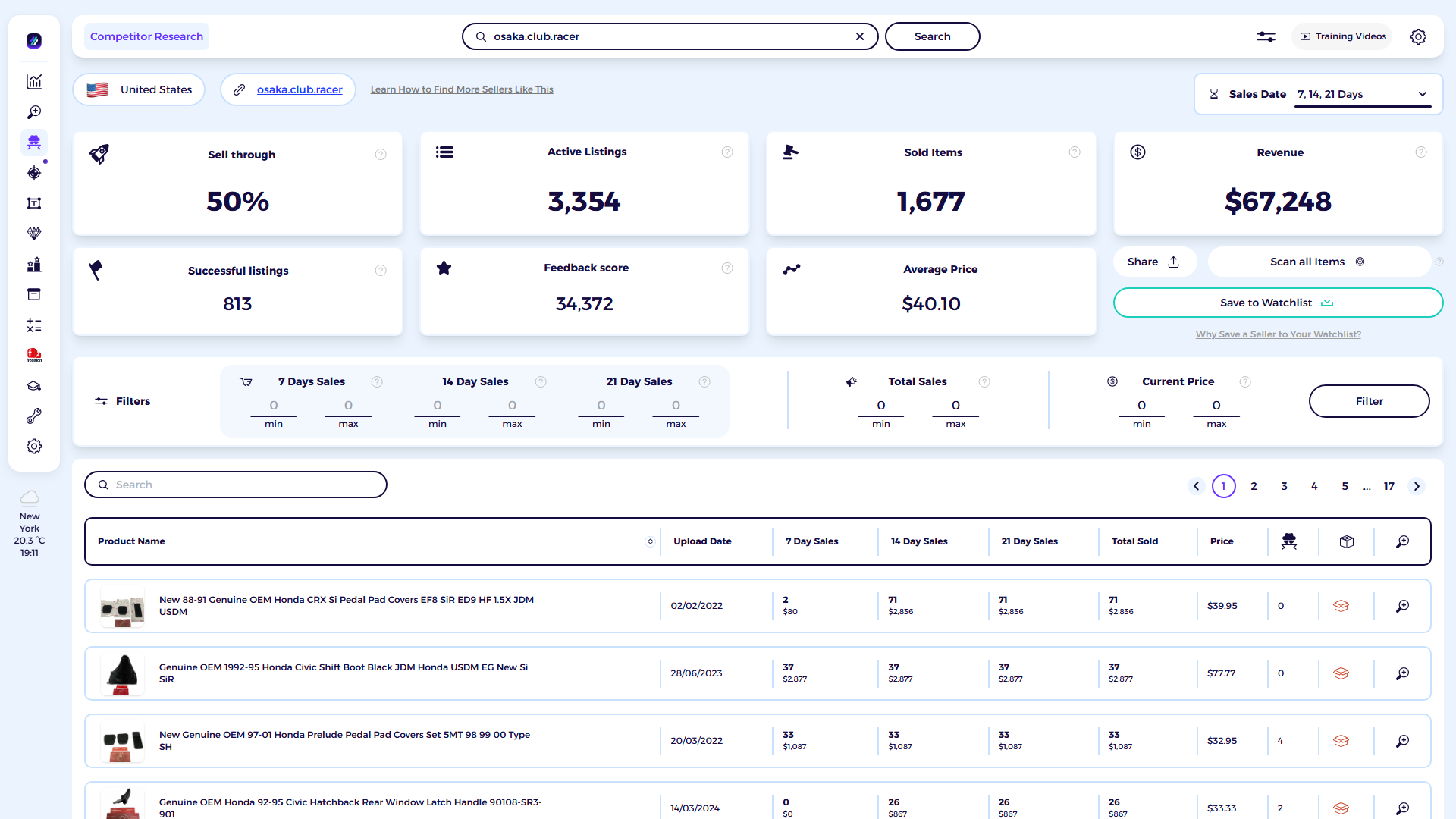Go to page 2 of results
Screen dimensions: 1456x819
tap(1254, 486)
